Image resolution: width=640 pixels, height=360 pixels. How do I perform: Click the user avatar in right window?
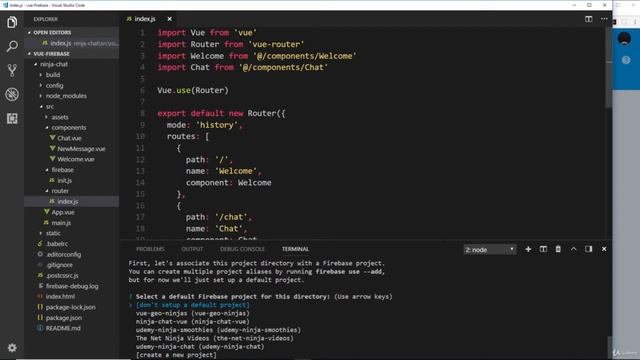624,39
